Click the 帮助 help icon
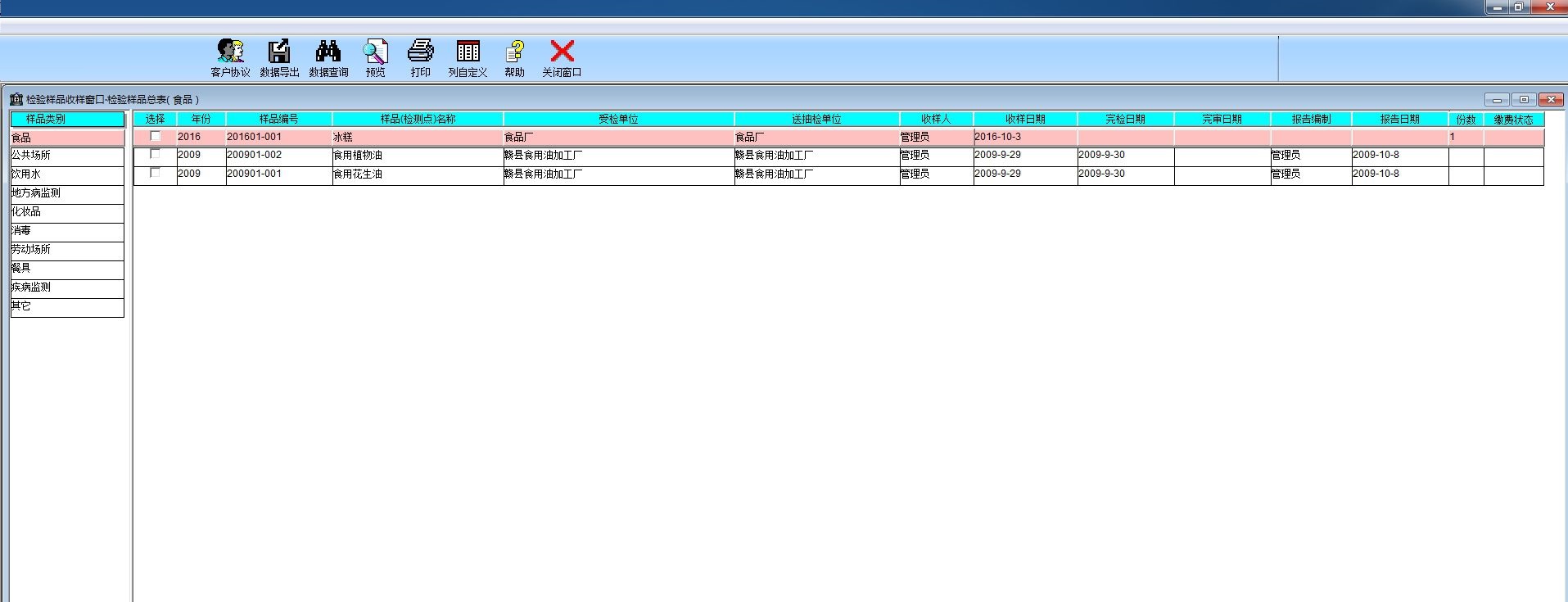1568x602 pixels. [x=514, y=58]
